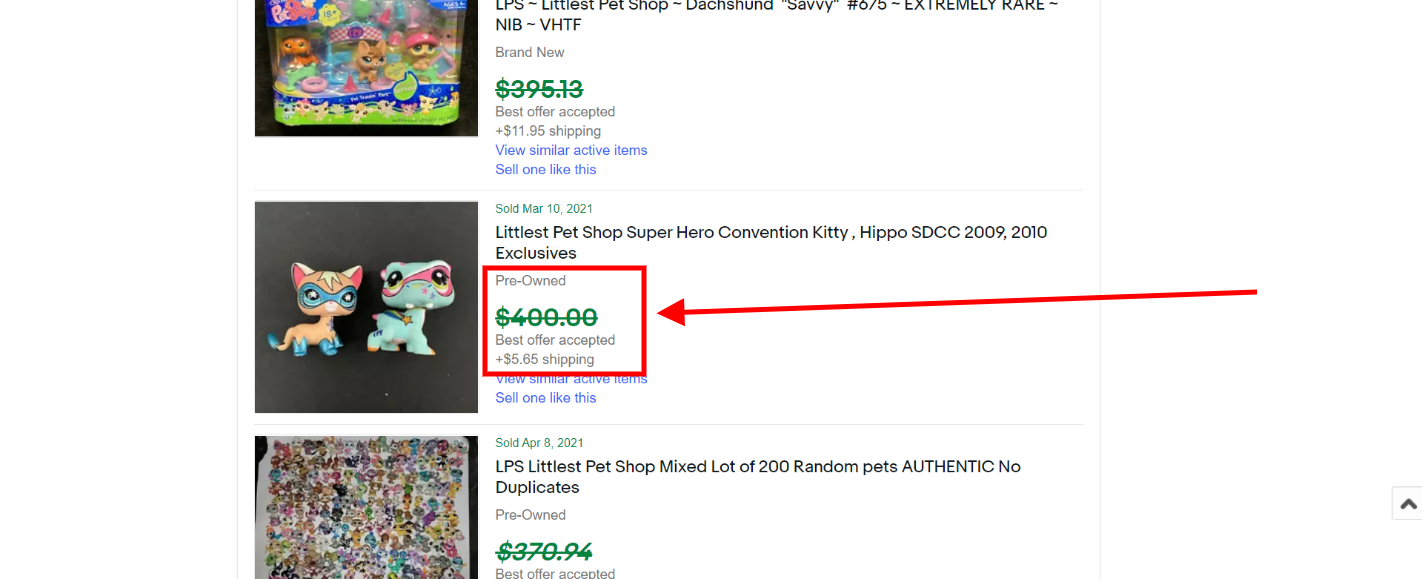The width and height of the screenshot is (1422, 579).
Task: Click the 200 random pets lot thumbnail
Action: [x=366, y=507]
